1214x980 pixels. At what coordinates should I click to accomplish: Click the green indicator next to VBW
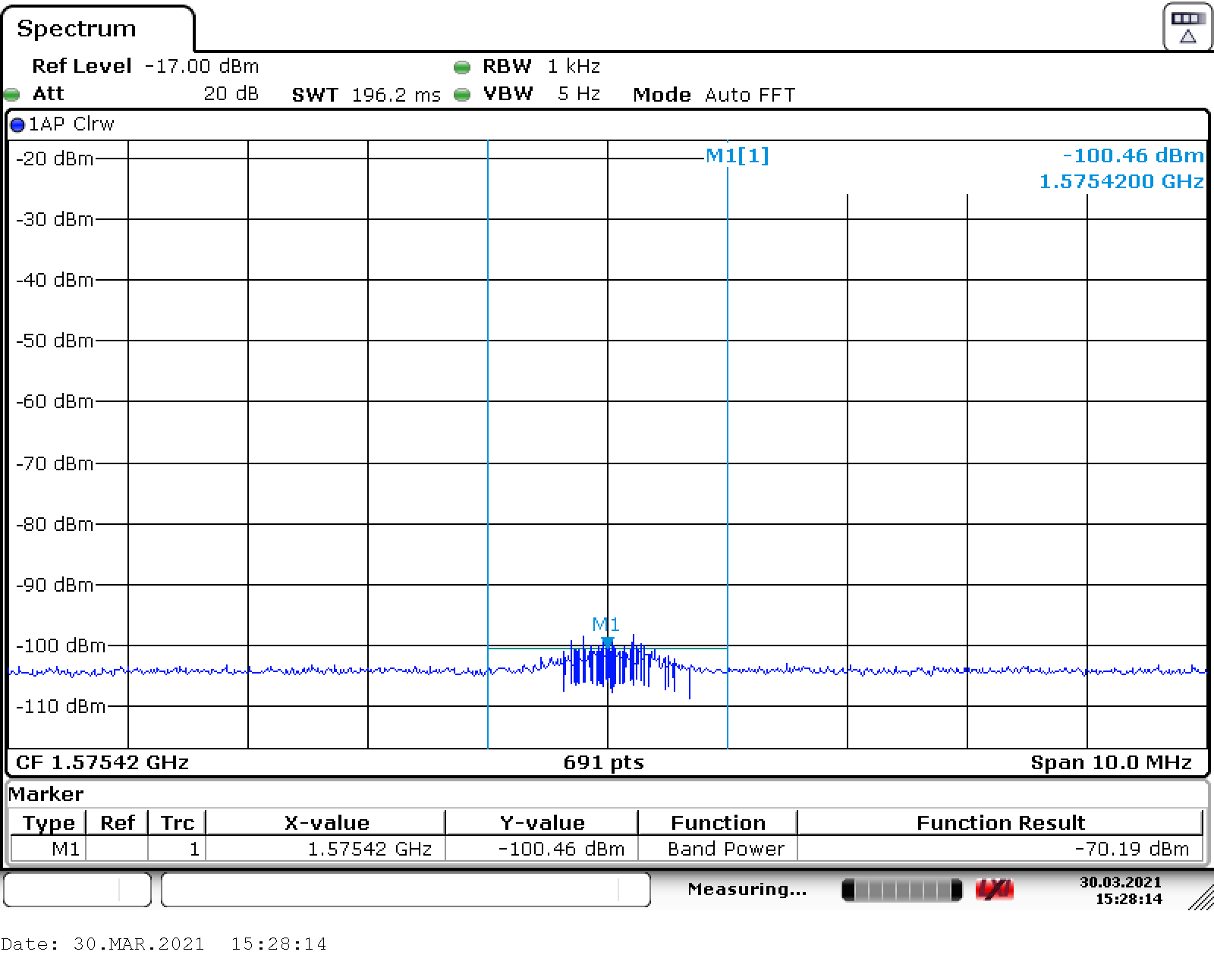[x=461, y=95]
